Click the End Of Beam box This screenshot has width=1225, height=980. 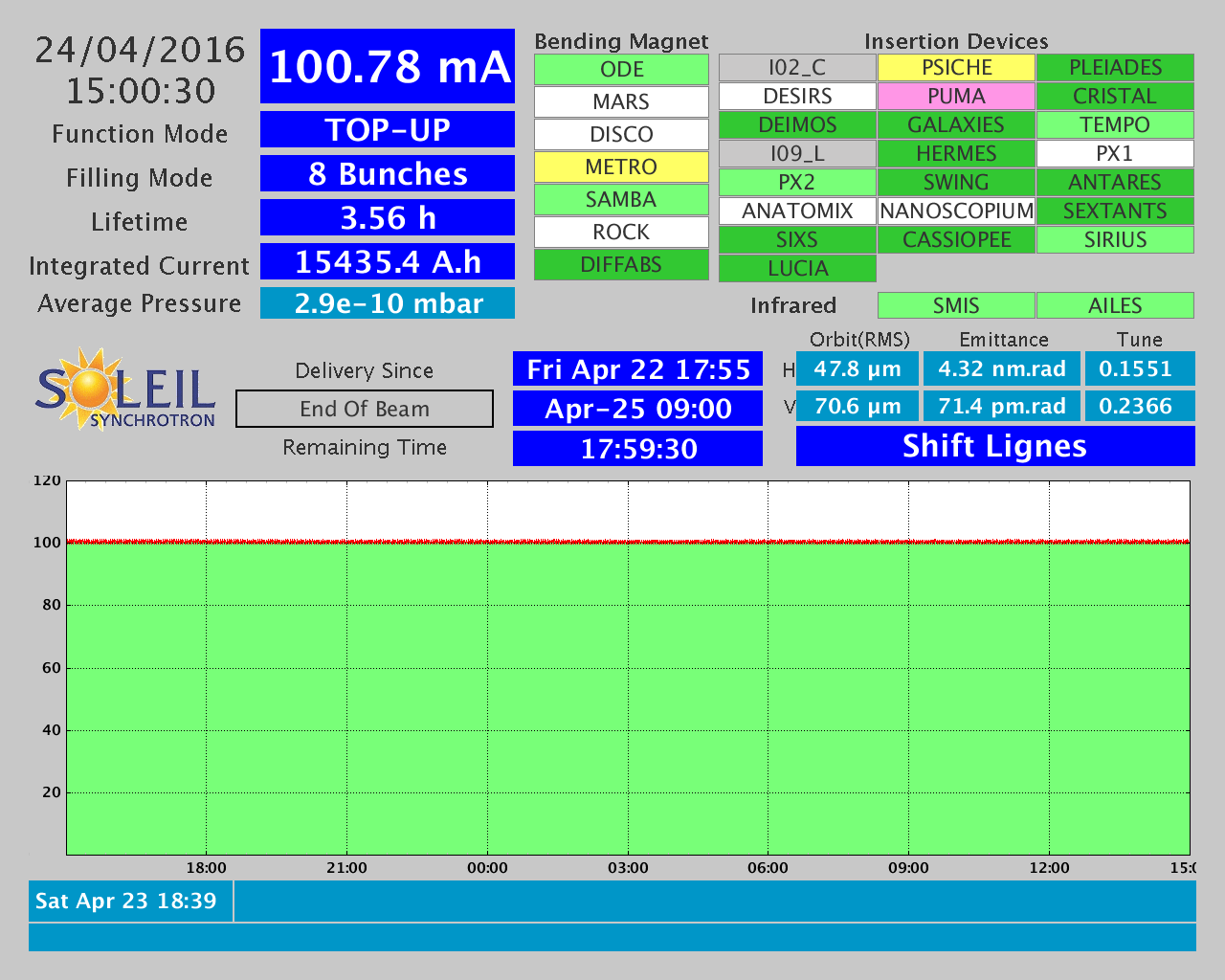coord(365,409)
